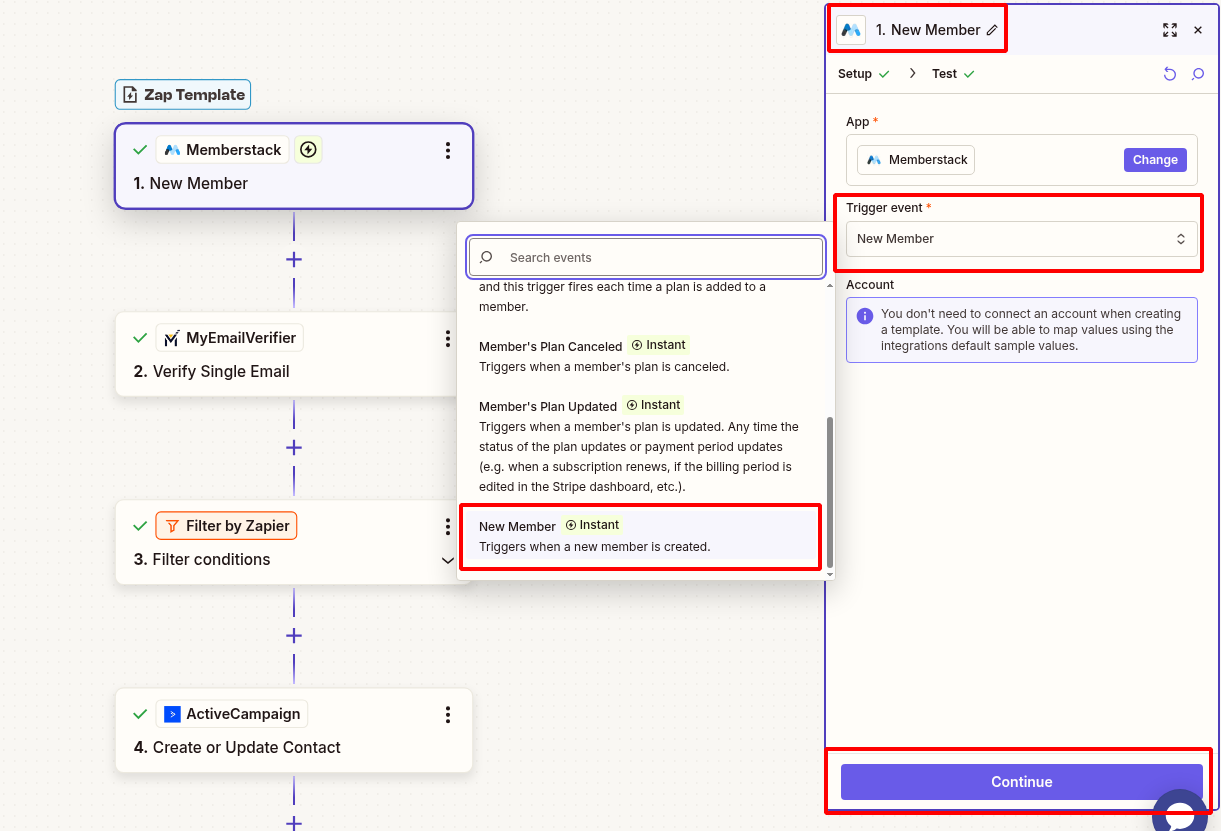Open the kebab menu on the MyEmailVerifier step
Image resolution: width=1221 pixels, height=831 pixels.
(x=447, y=338)
